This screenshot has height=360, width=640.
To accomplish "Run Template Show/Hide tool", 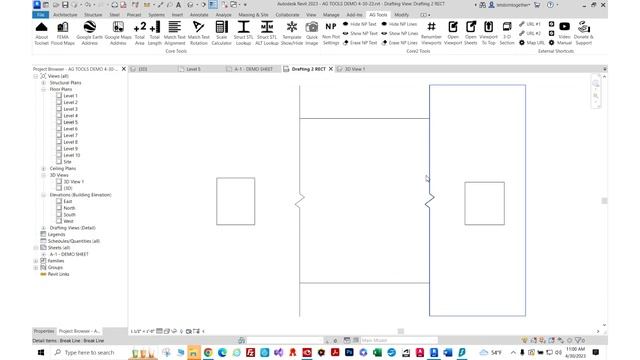I will click(x=291, y=33).
